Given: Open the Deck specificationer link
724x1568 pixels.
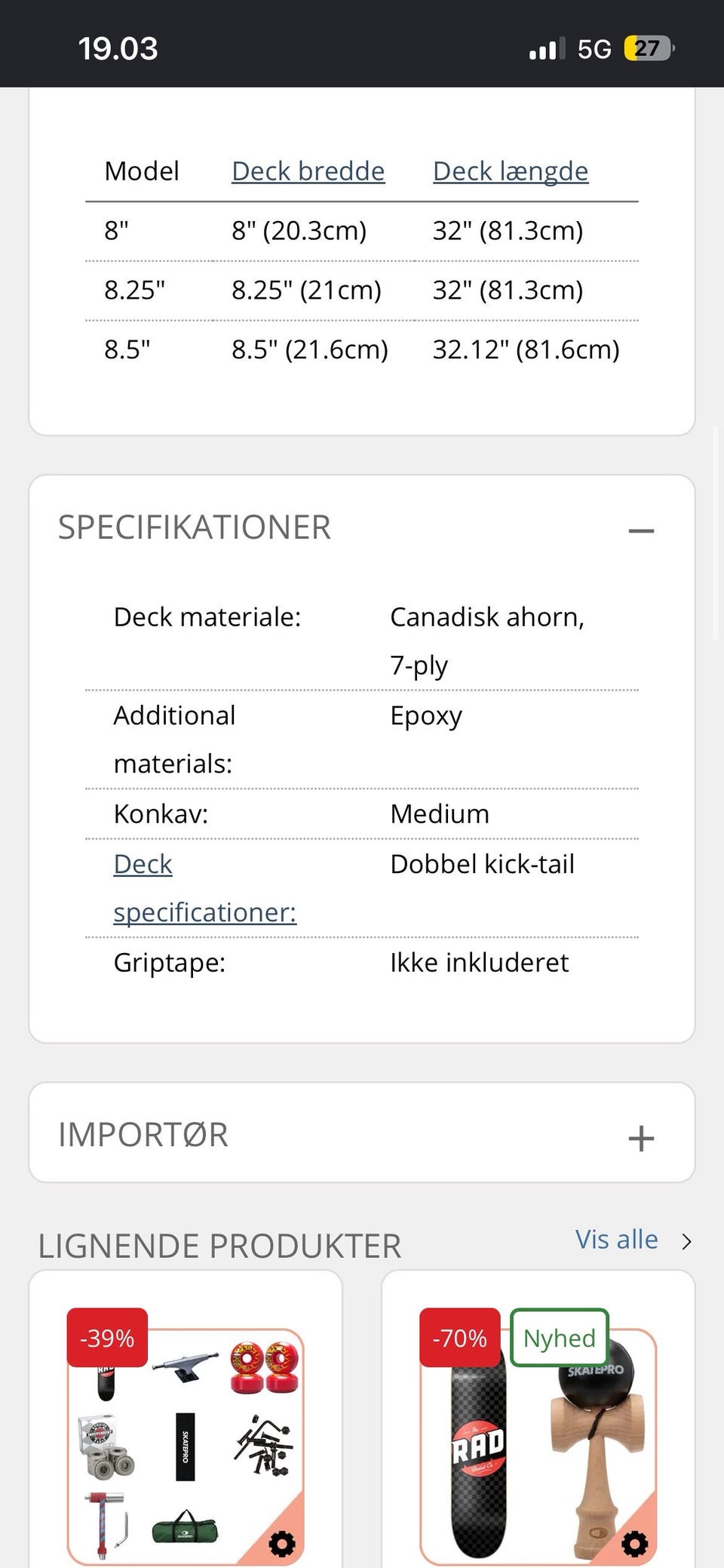Looking at the screenshot, I should tap(205, 888).
